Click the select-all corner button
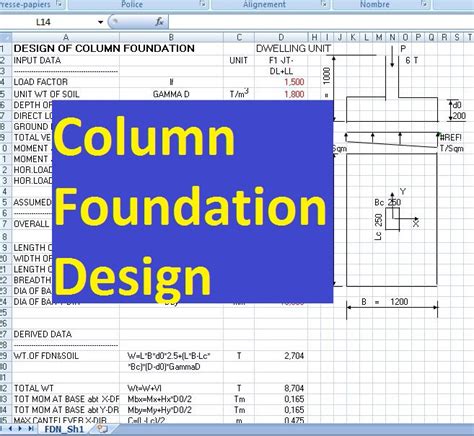The height and width of the screenshot is (436, 474). tap(6, 37)
